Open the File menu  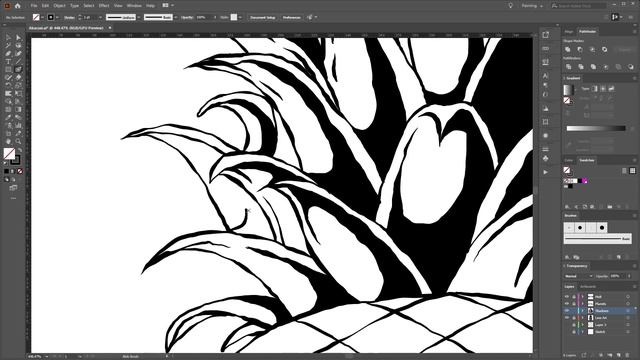[x=34, y=6]
